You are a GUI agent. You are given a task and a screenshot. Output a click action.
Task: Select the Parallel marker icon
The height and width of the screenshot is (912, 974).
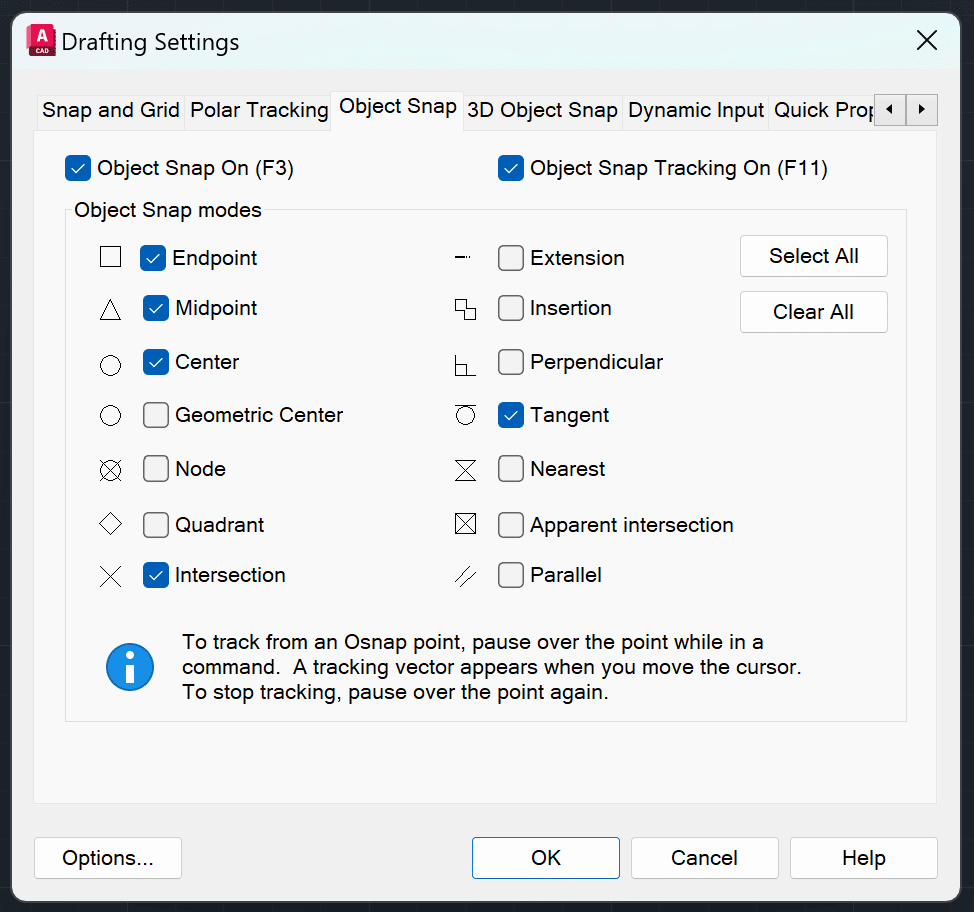(x=465, y=576)
